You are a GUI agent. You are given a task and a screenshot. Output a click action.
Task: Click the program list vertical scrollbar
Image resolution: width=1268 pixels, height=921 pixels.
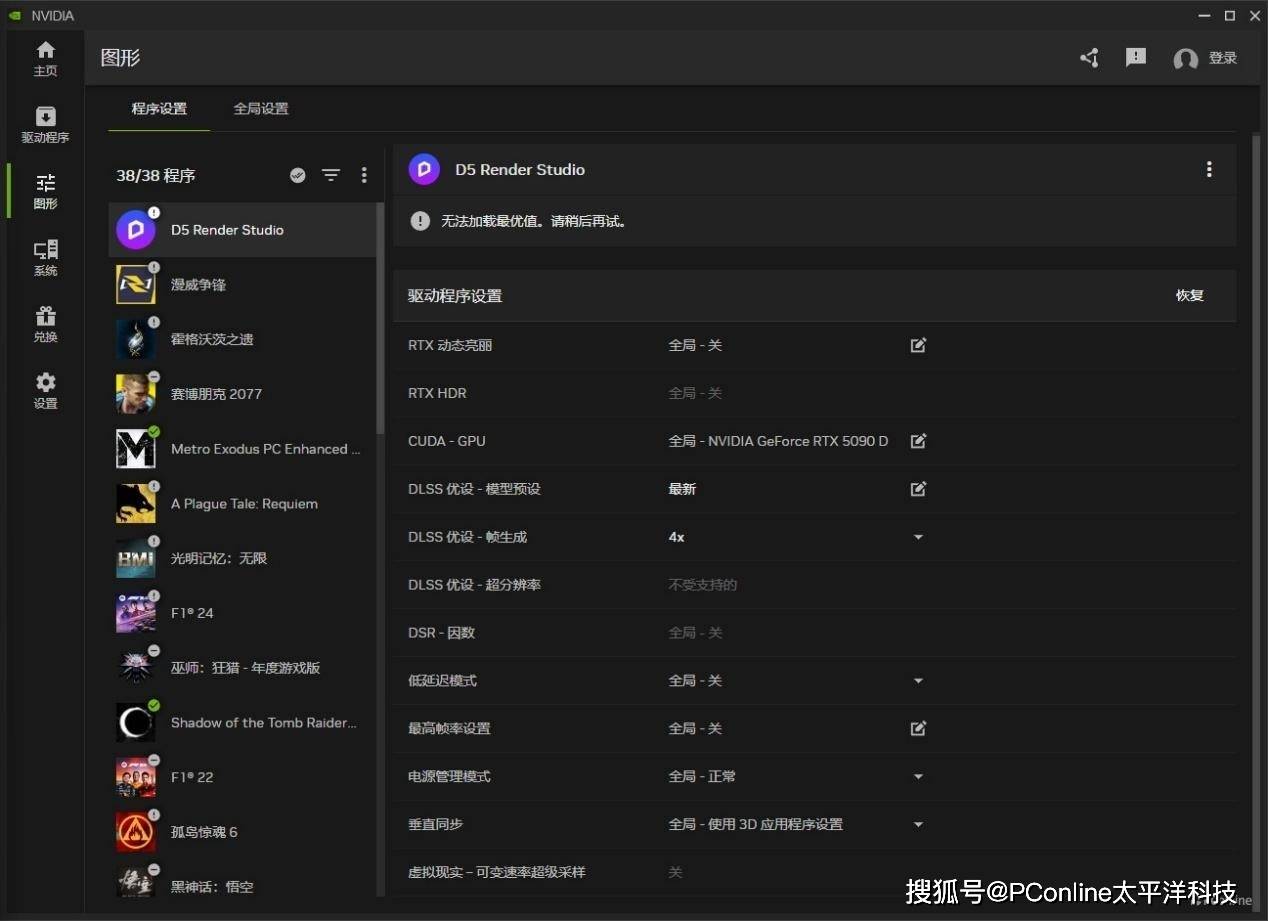coord(380,320)
